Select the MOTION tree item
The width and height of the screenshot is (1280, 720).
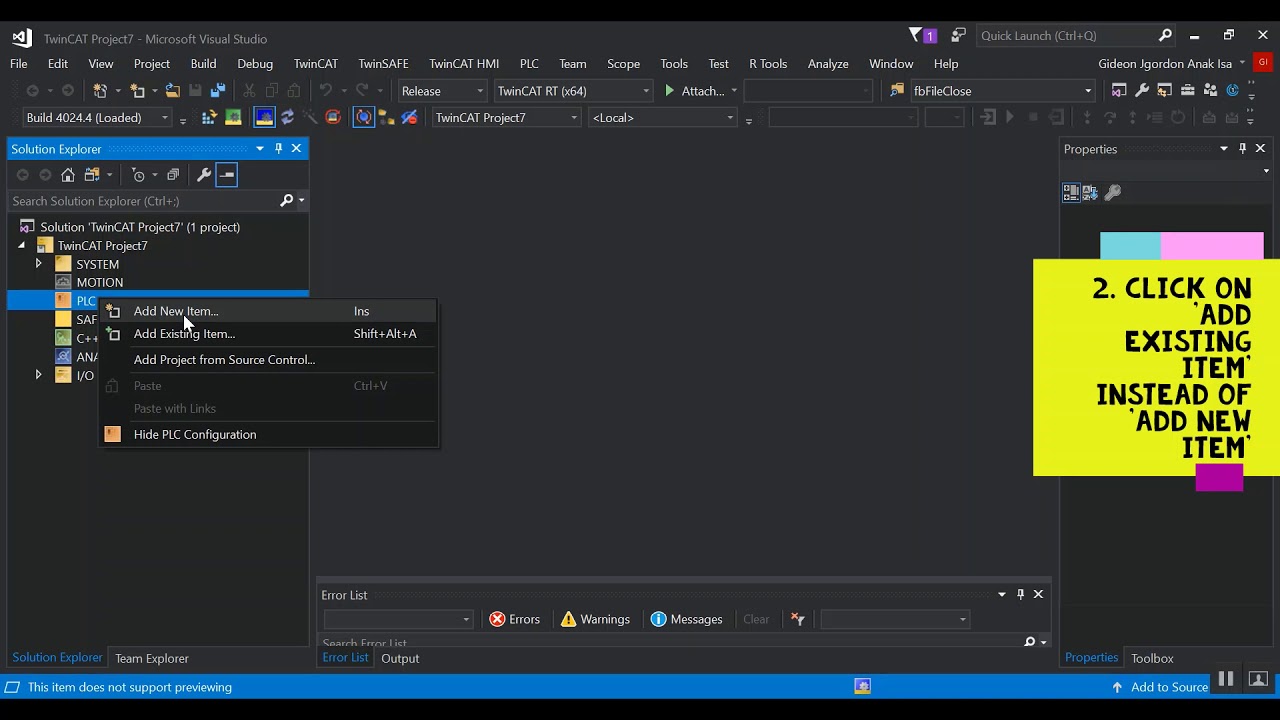coord(100,283)
